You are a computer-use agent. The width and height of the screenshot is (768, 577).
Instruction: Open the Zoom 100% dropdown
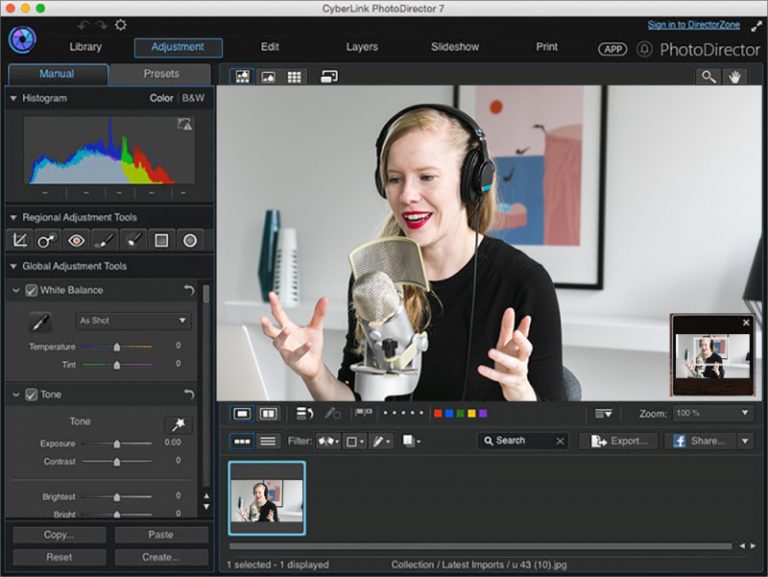[x=712, y=413]
